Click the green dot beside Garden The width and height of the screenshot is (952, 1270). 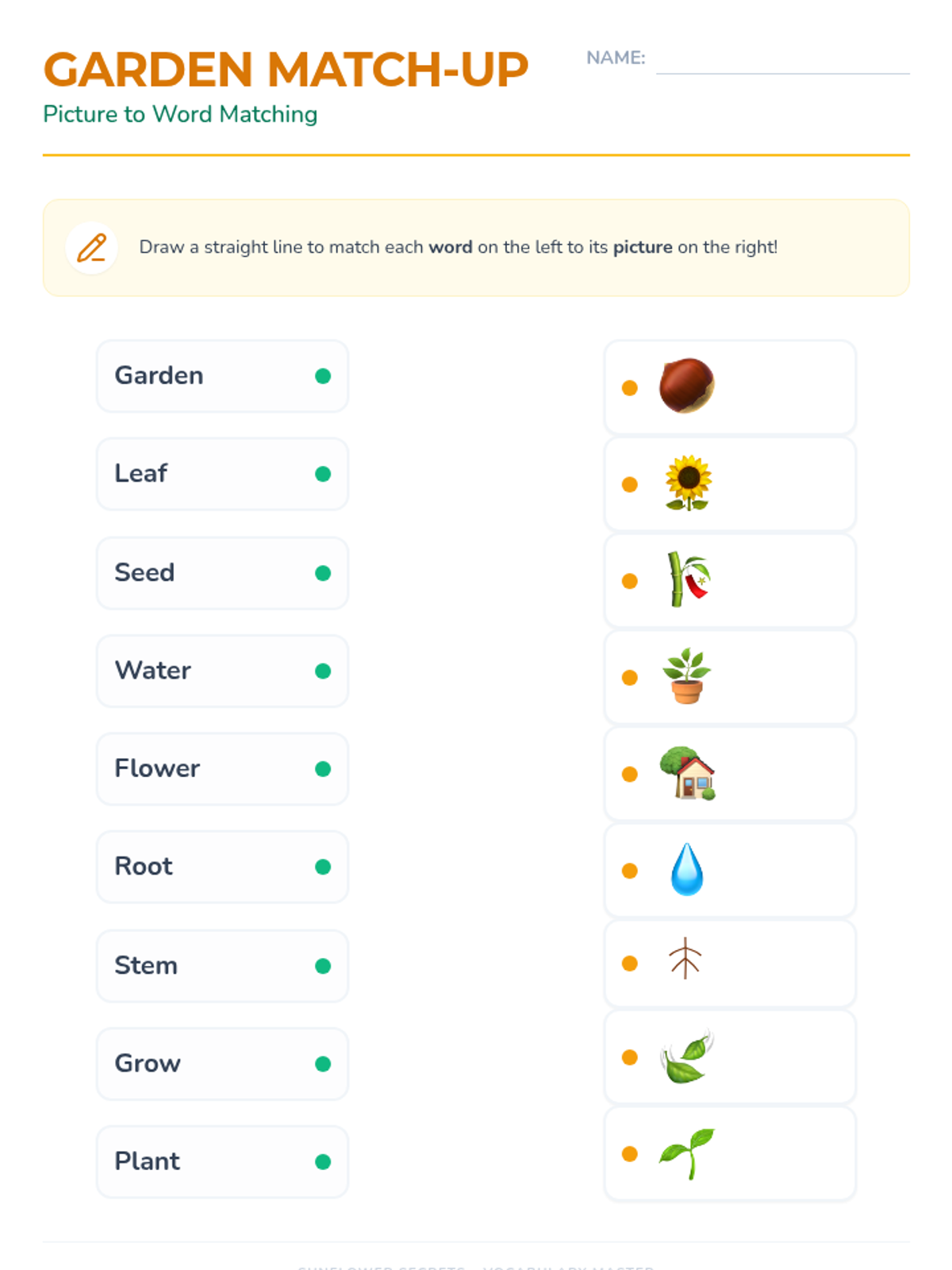(323, 376)
